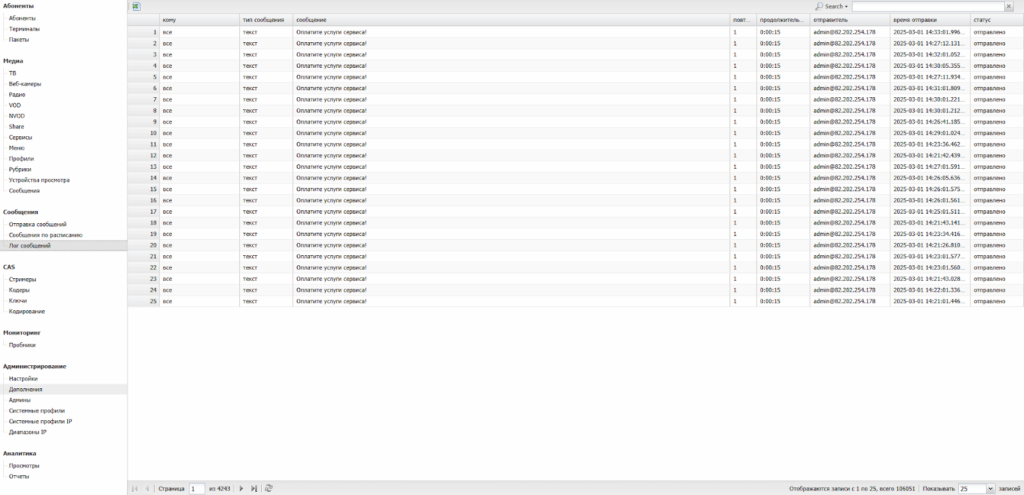Sort by время отправки column header
Screen dimensions: 1024x495
(915, 19)
